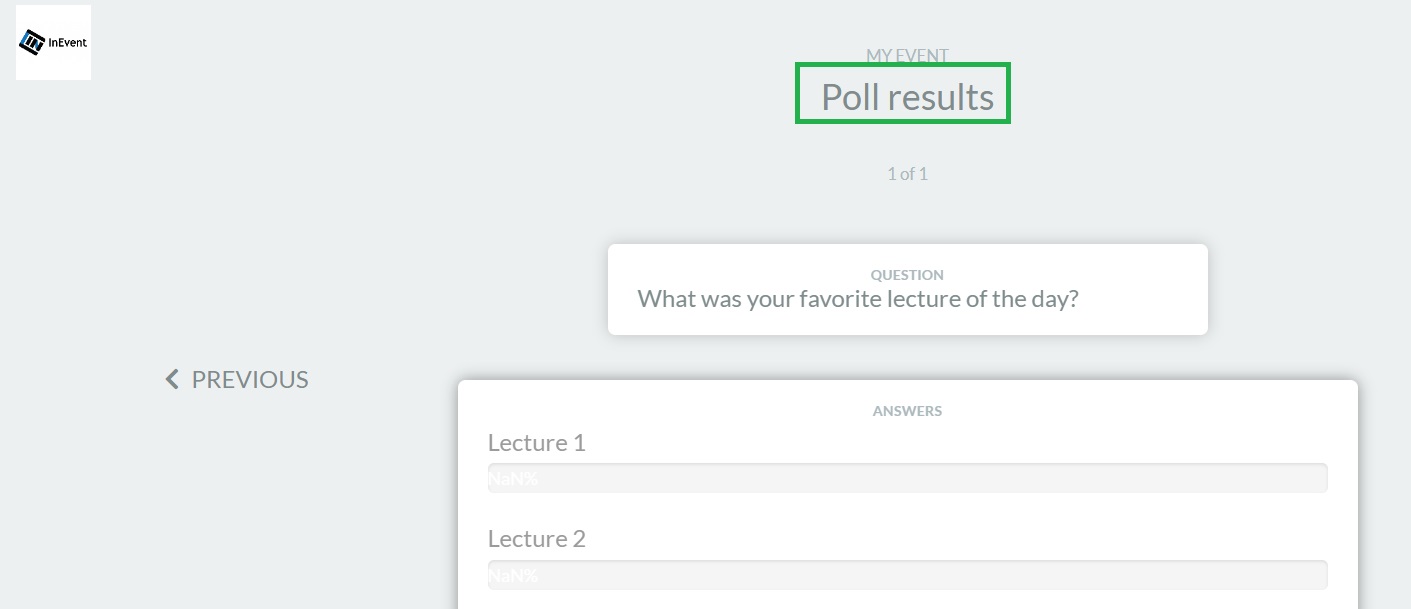
Task: Click the word PREVIOUS beside the chevron
Action: coord(250,379)
